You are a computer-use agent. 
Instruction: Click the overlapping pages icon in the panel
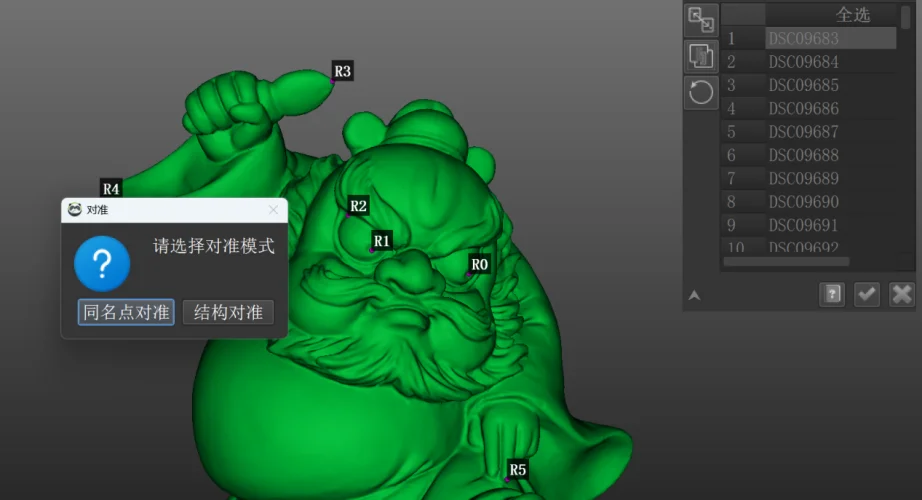coord(701,56)
